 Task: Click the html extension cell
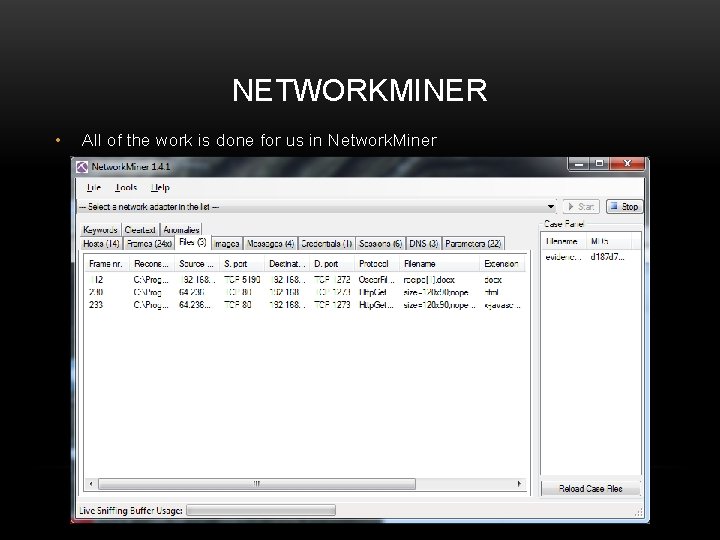491,292
